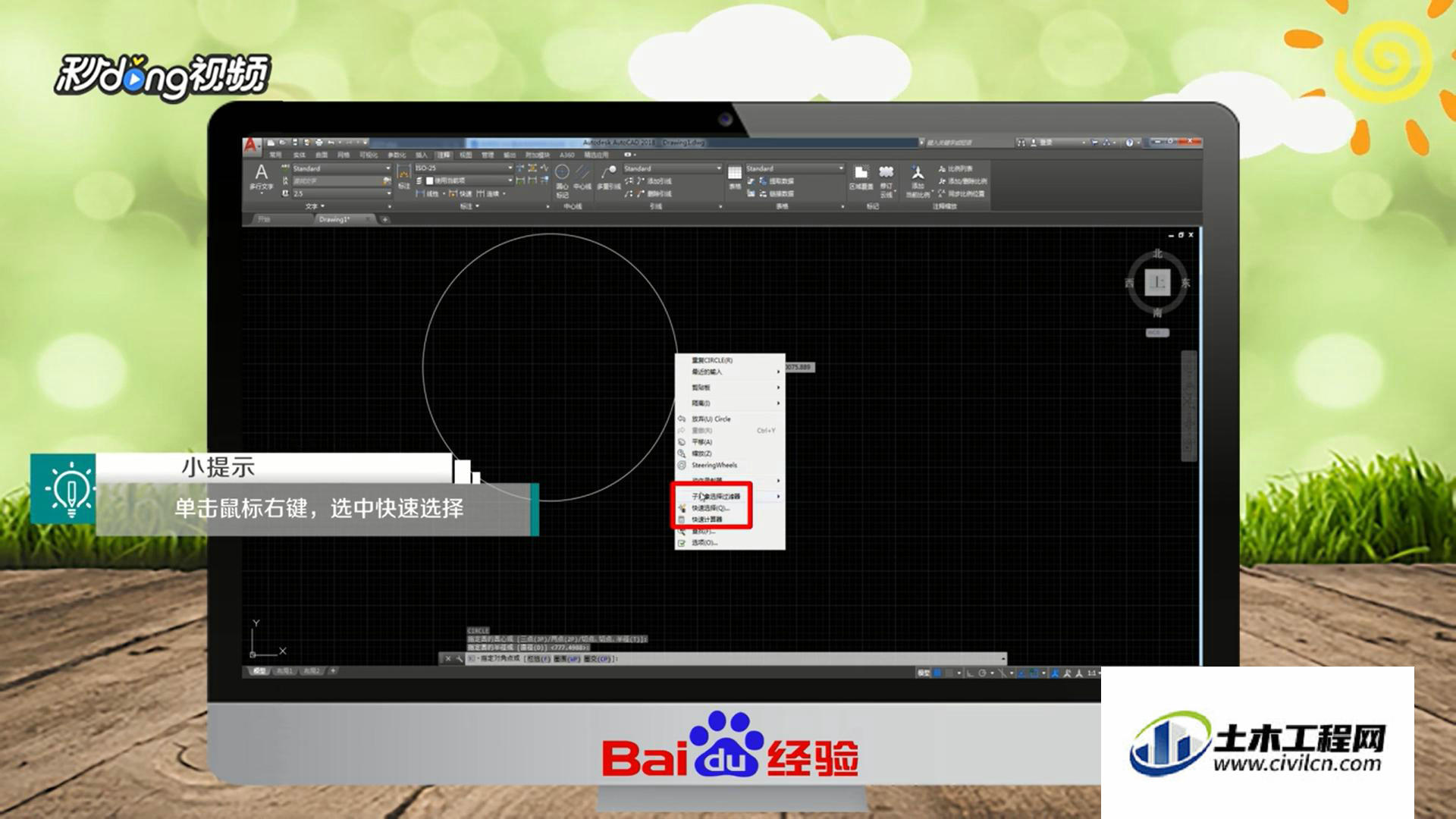Click 北 (North) on the ViewCube compass
Viewport: 1456px width, 819px height.
[1157, 253]
